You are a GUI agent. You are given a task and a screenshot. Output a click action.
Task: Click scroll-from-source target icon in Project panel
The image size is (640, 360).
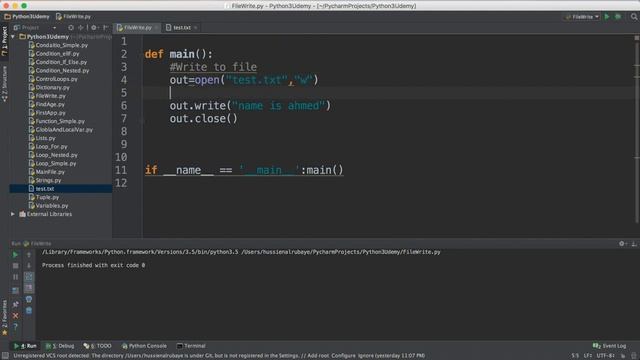[71, 28]
